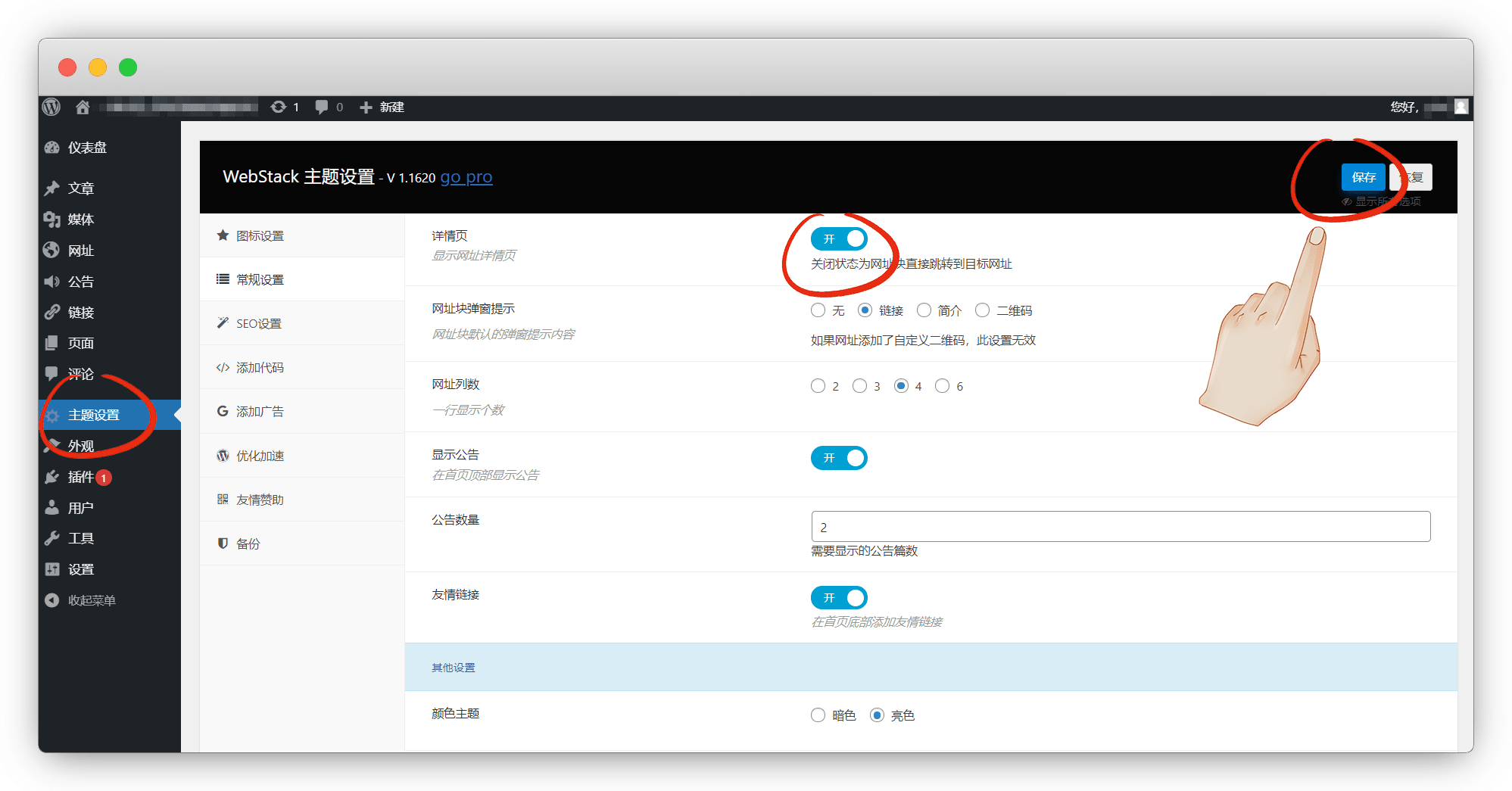Collapse the sidebar with 收起菜单
This screenshot has height=791, width=1512.
tap(91, 600)
